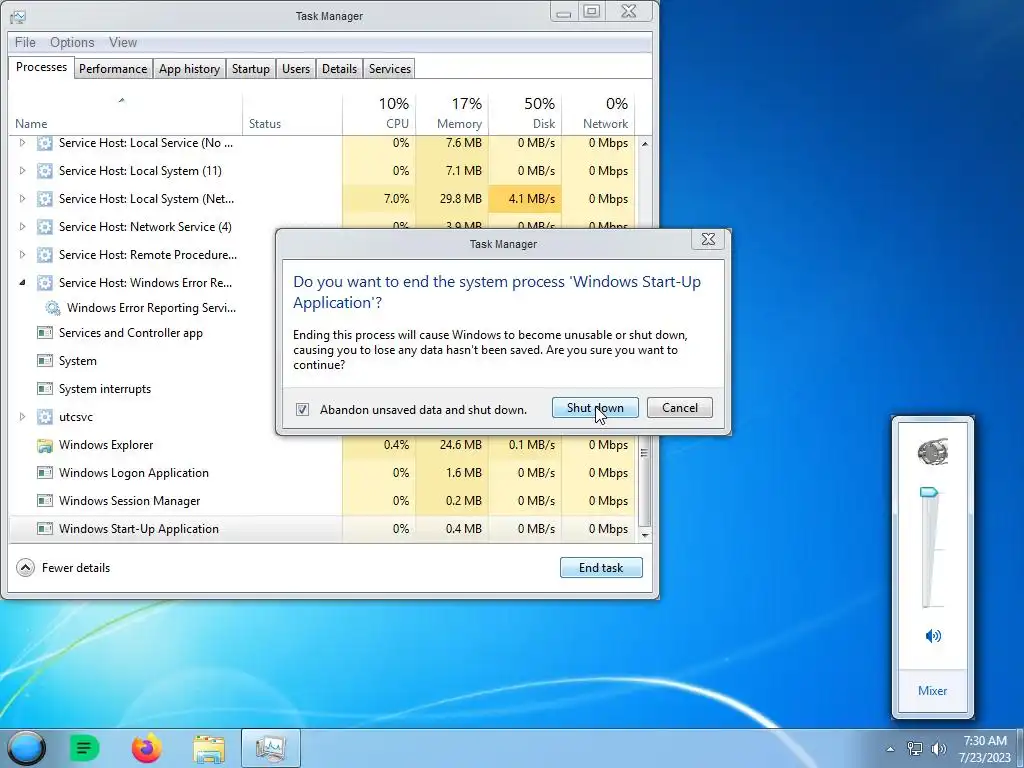Click gear icon of Service Host: Local System (Net...
The image size is (1024, 768).
pos(44,199)
